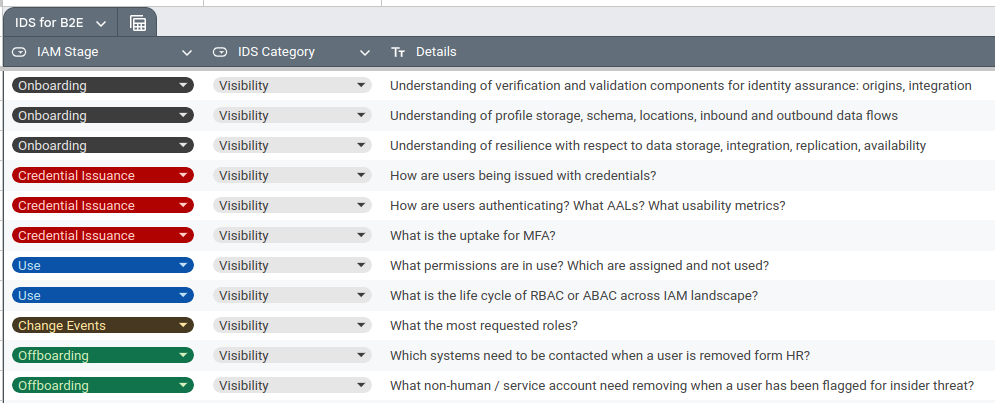This screenshot has height=403, width=995.
Task: Select cell about insider threat service accounts
Action: point(681,386)
